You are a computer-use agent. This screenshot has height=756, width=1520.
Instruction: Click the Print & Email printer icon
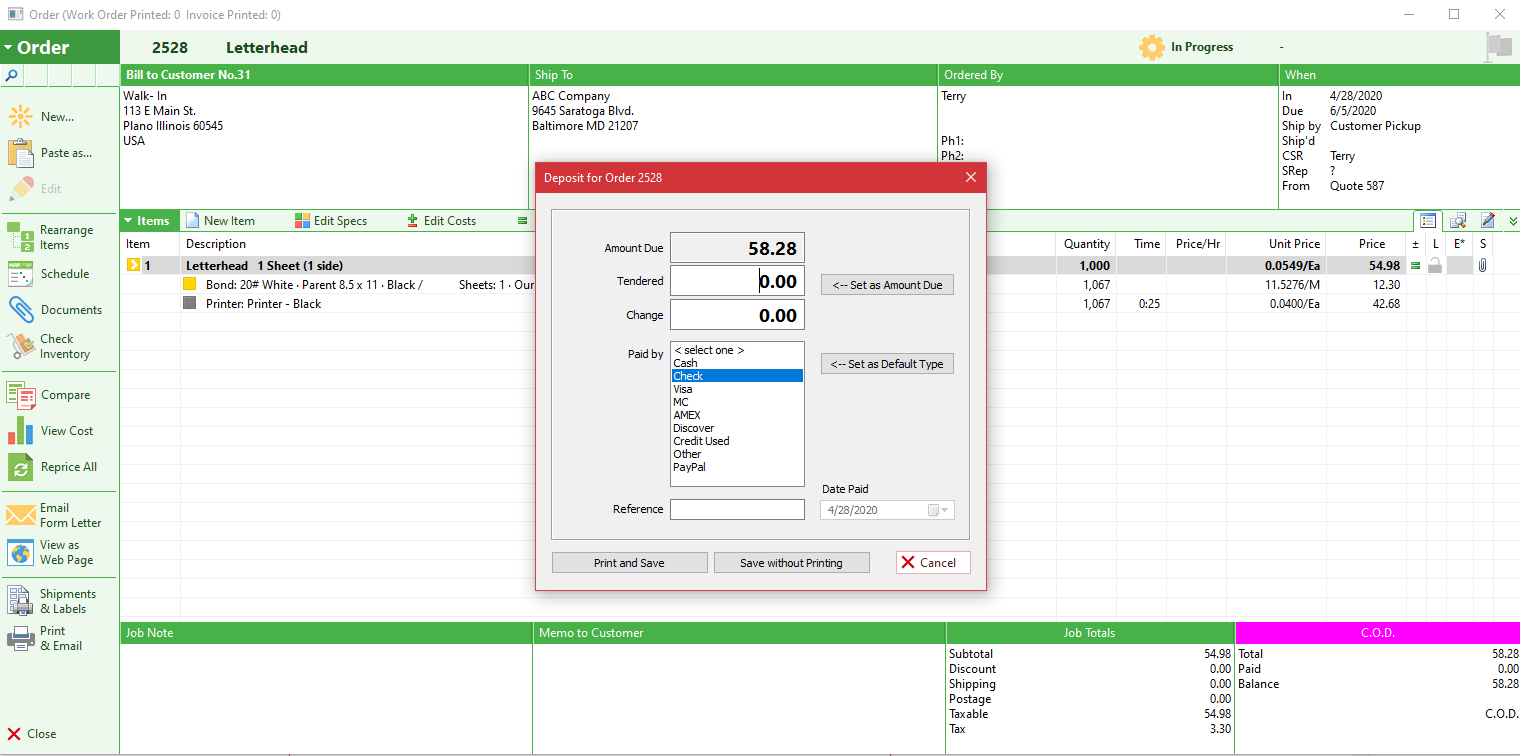point(20,638)
